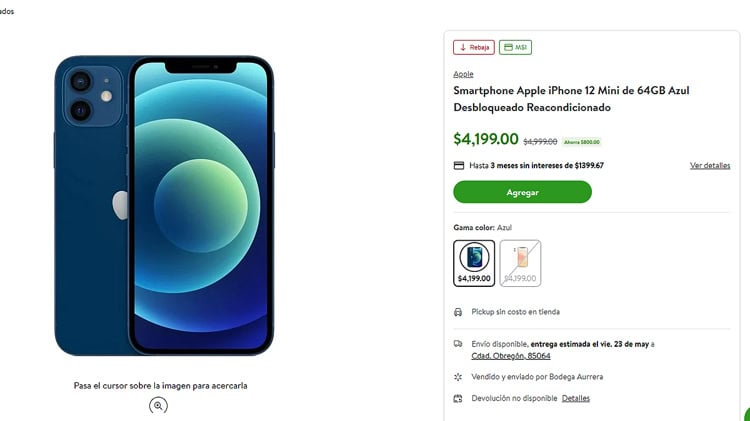
Task: Click the credit card icon beside the installments text
Action: 458,166
